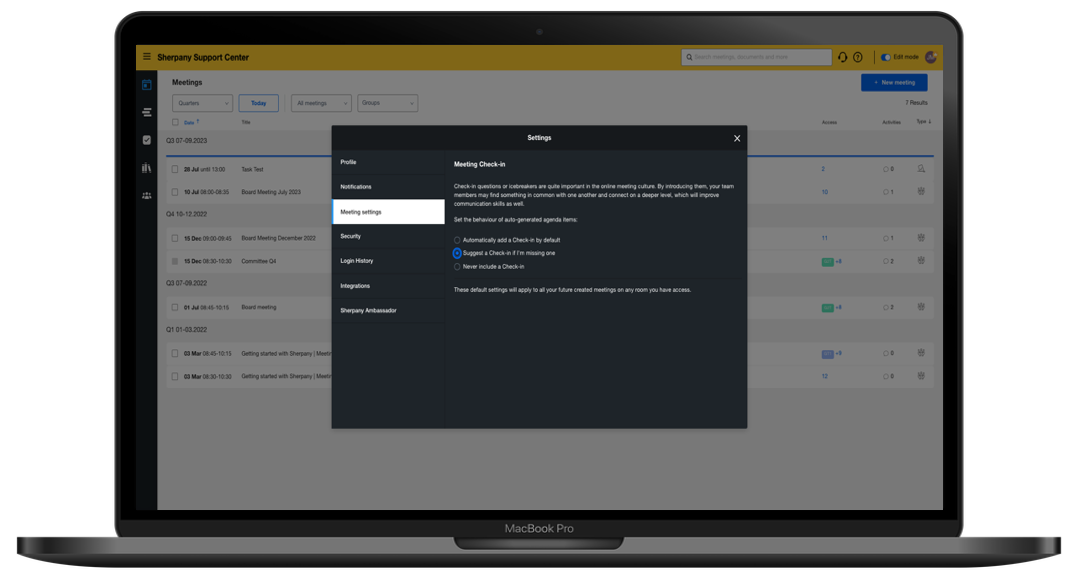The image size is (1082, 586).
Task: Open the library books sidebar icon
Action: tap(146, 168)
